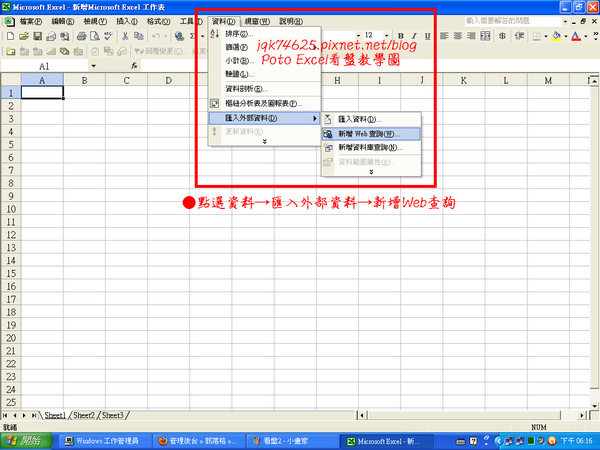Click the help question input field

[513, 21]
